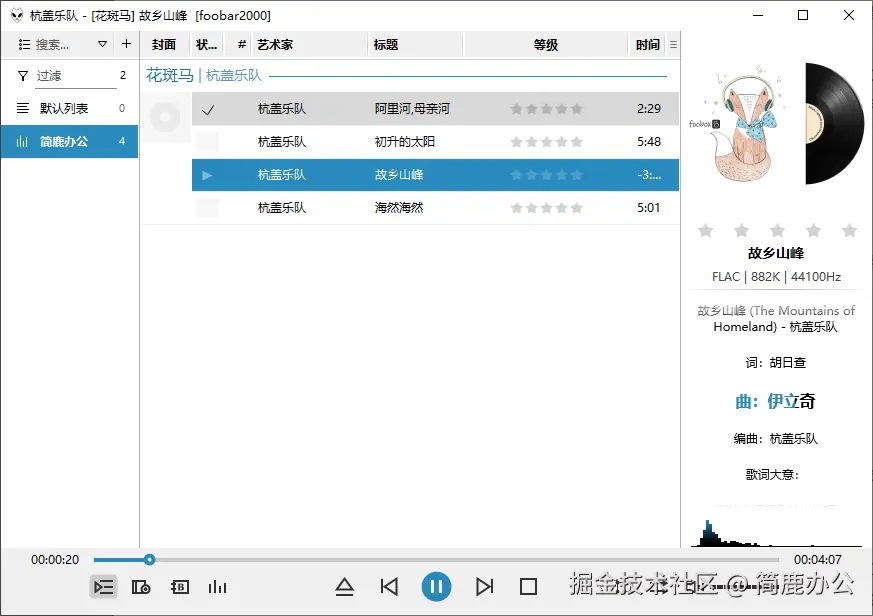Check the selection box for 海然海然
This screenshot has height=616, width=873.
coord(209,207)
